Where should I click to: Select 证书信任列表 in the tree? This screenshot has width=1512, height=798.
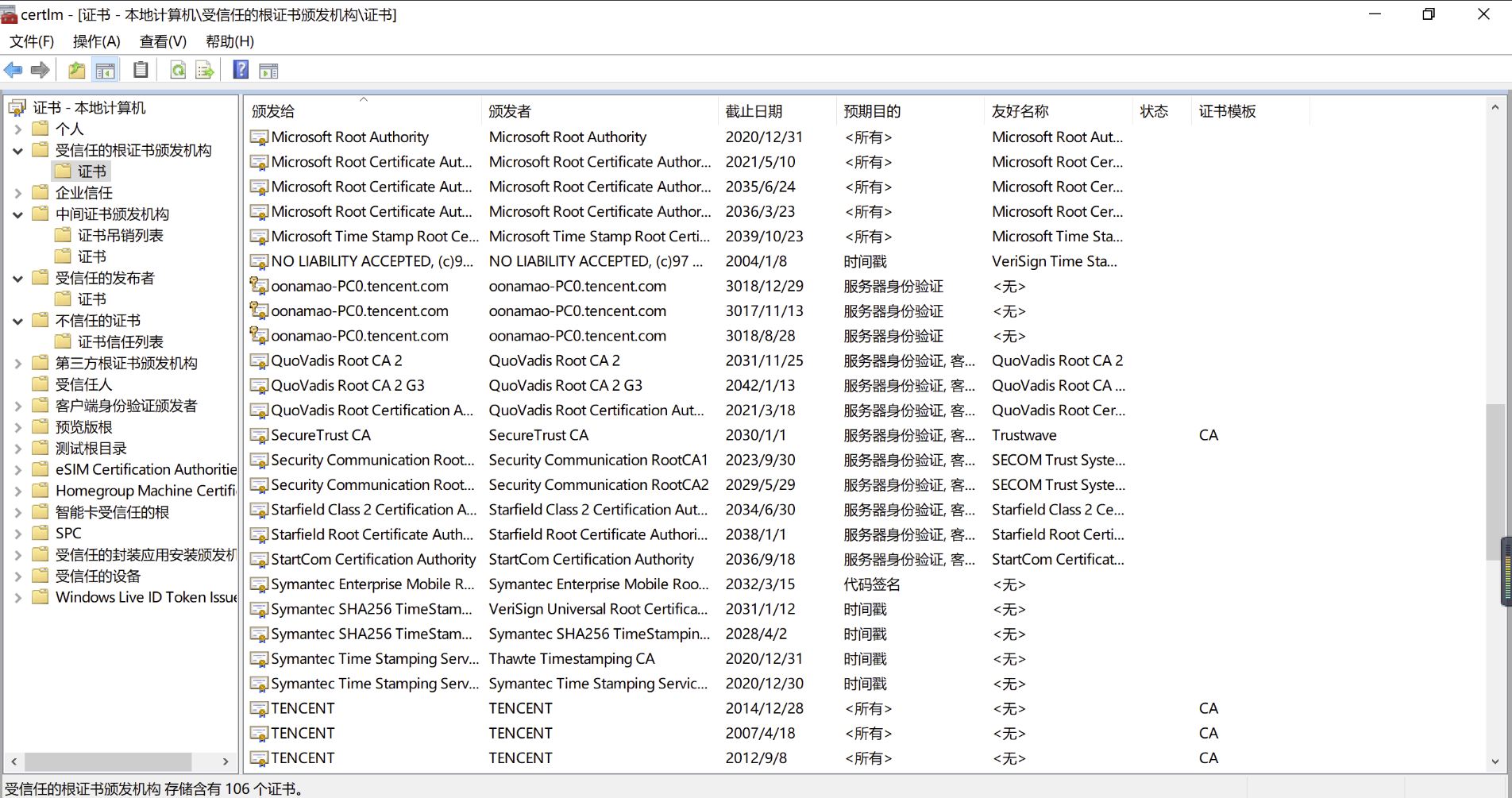coord(121,341)
